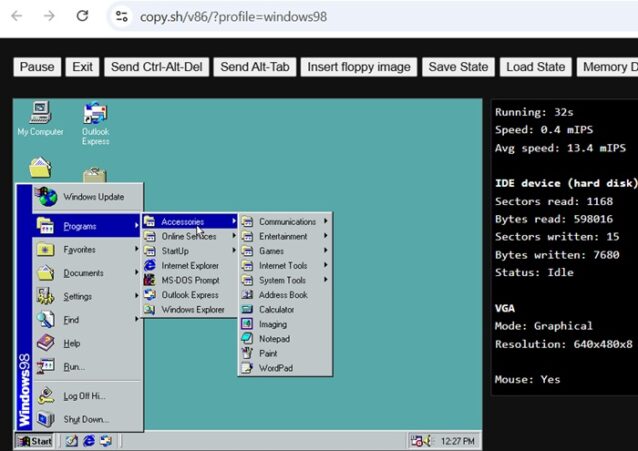This screenshot has width=638, height=451.
Task: Click the WordPad icon
Action: 247,368
